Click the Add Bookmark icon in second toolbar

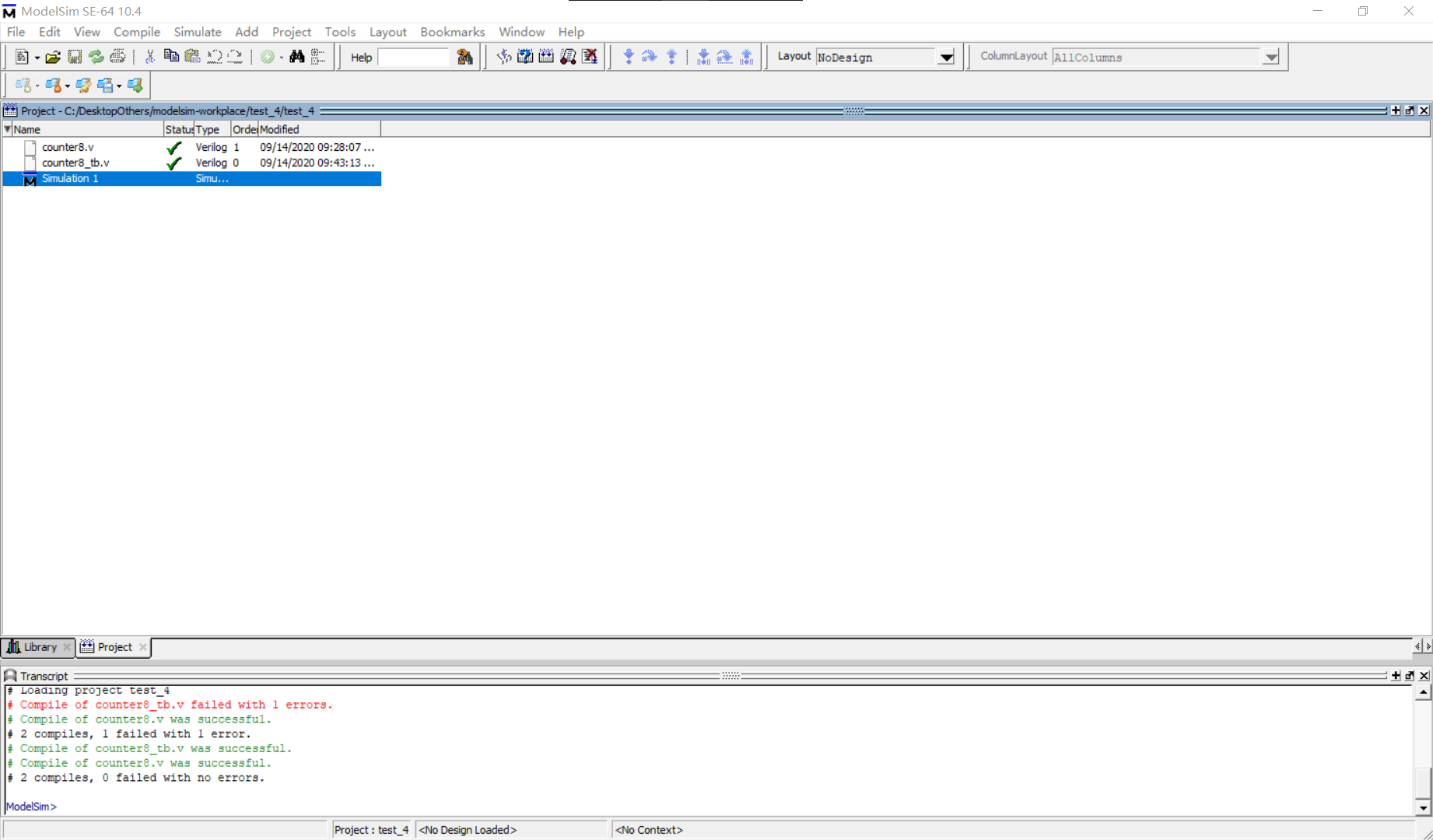[23, 86]
